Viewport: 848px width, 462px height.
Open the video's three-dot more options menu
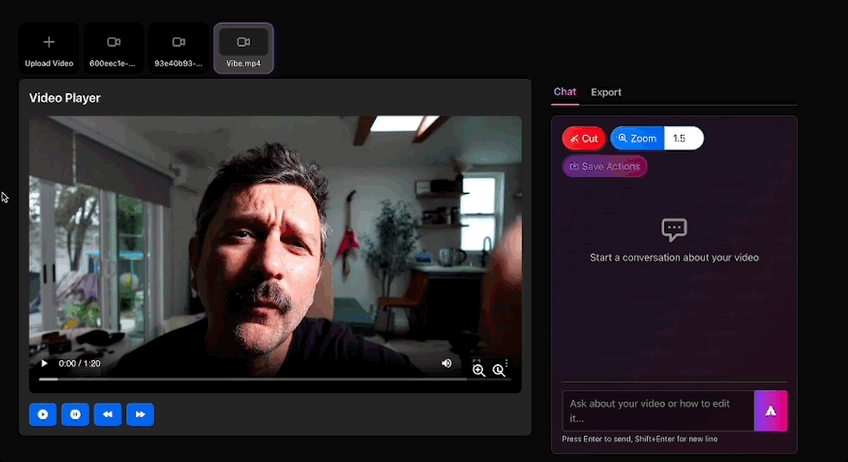[x=507, y=362]
